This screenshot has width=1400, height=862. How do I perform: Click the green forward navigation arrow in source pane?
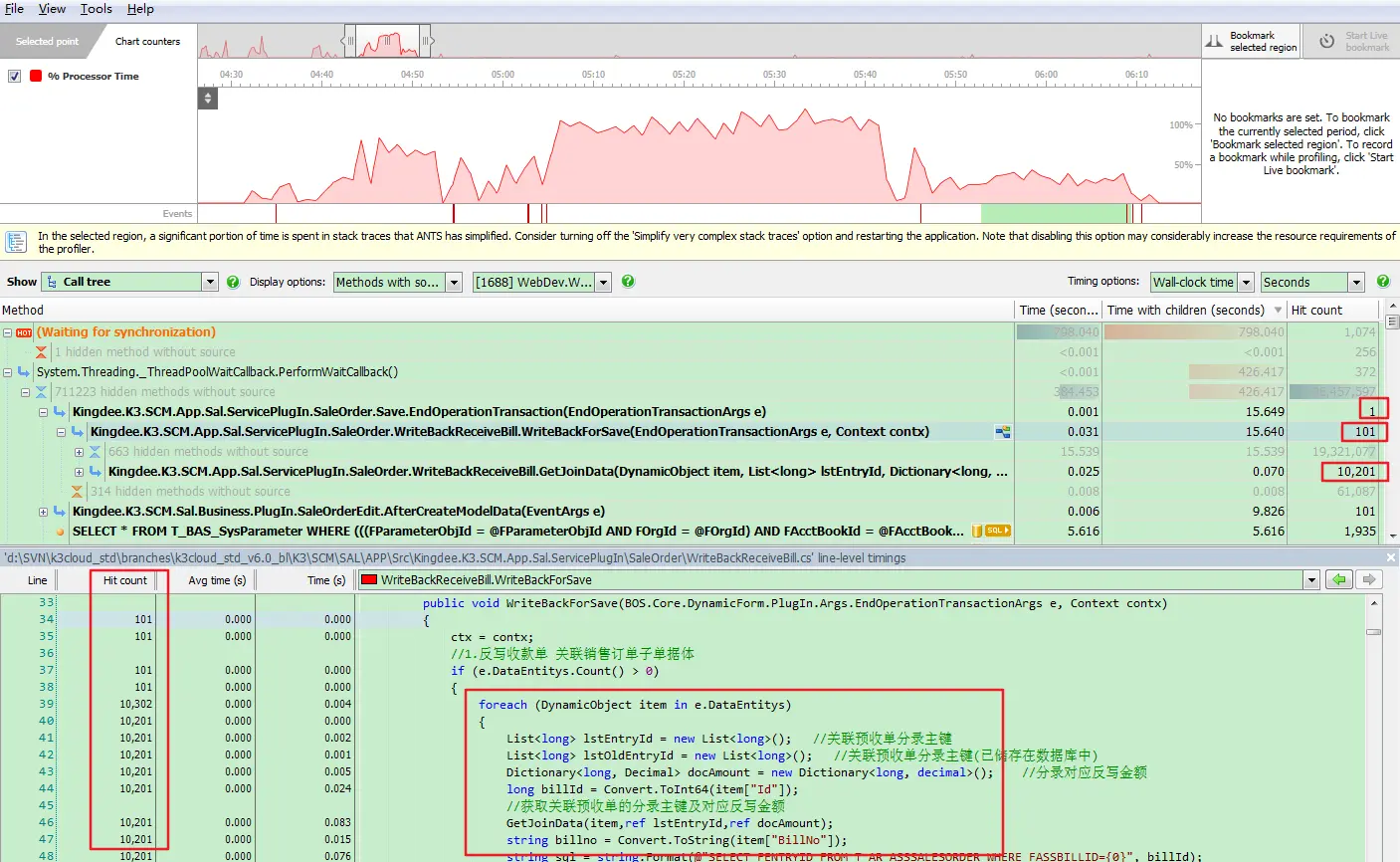point(1370,578)
